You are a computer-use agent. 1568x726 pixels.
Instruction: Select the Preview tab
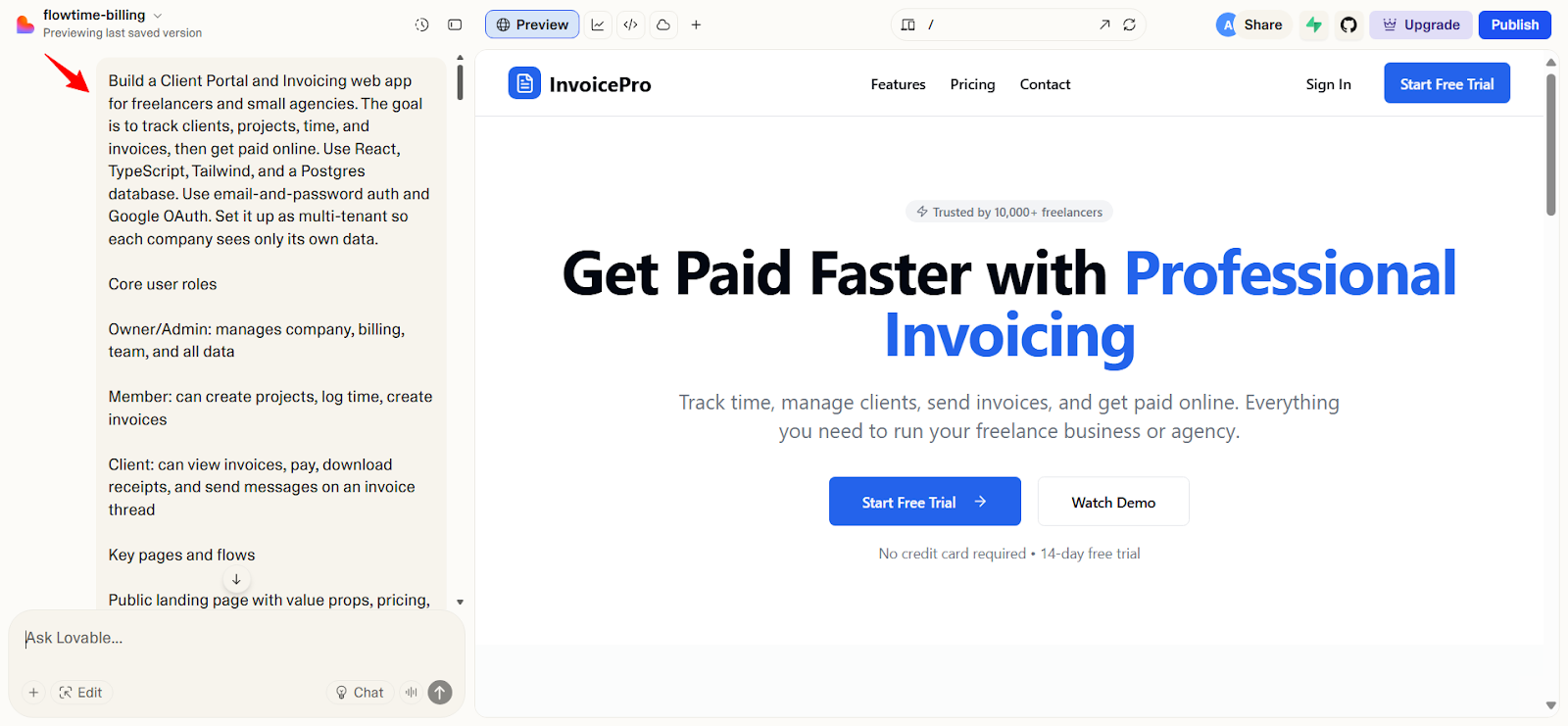click(532, 24)
